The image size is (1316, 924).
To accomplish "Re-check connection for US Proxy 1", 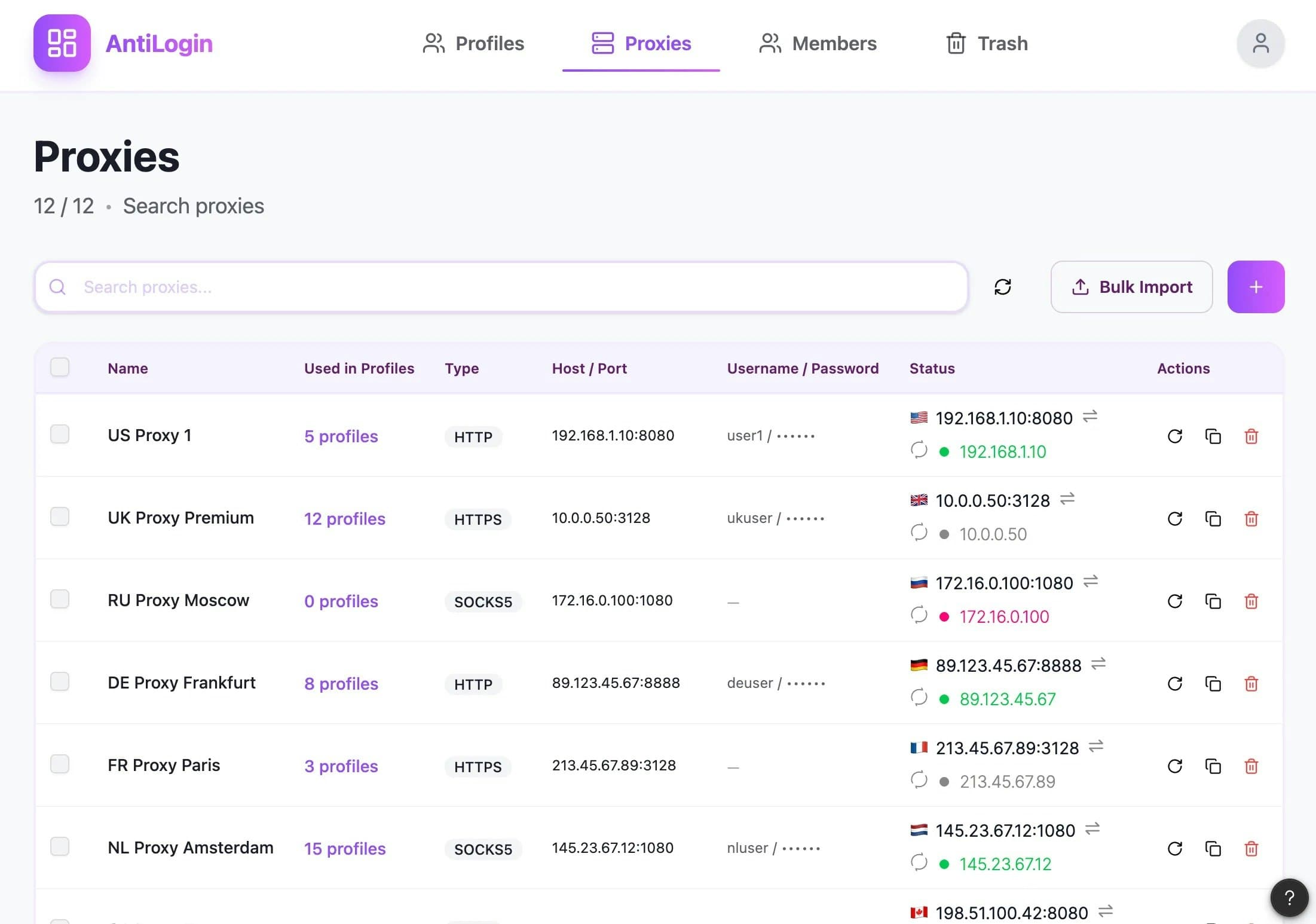I will [1174, 436].
